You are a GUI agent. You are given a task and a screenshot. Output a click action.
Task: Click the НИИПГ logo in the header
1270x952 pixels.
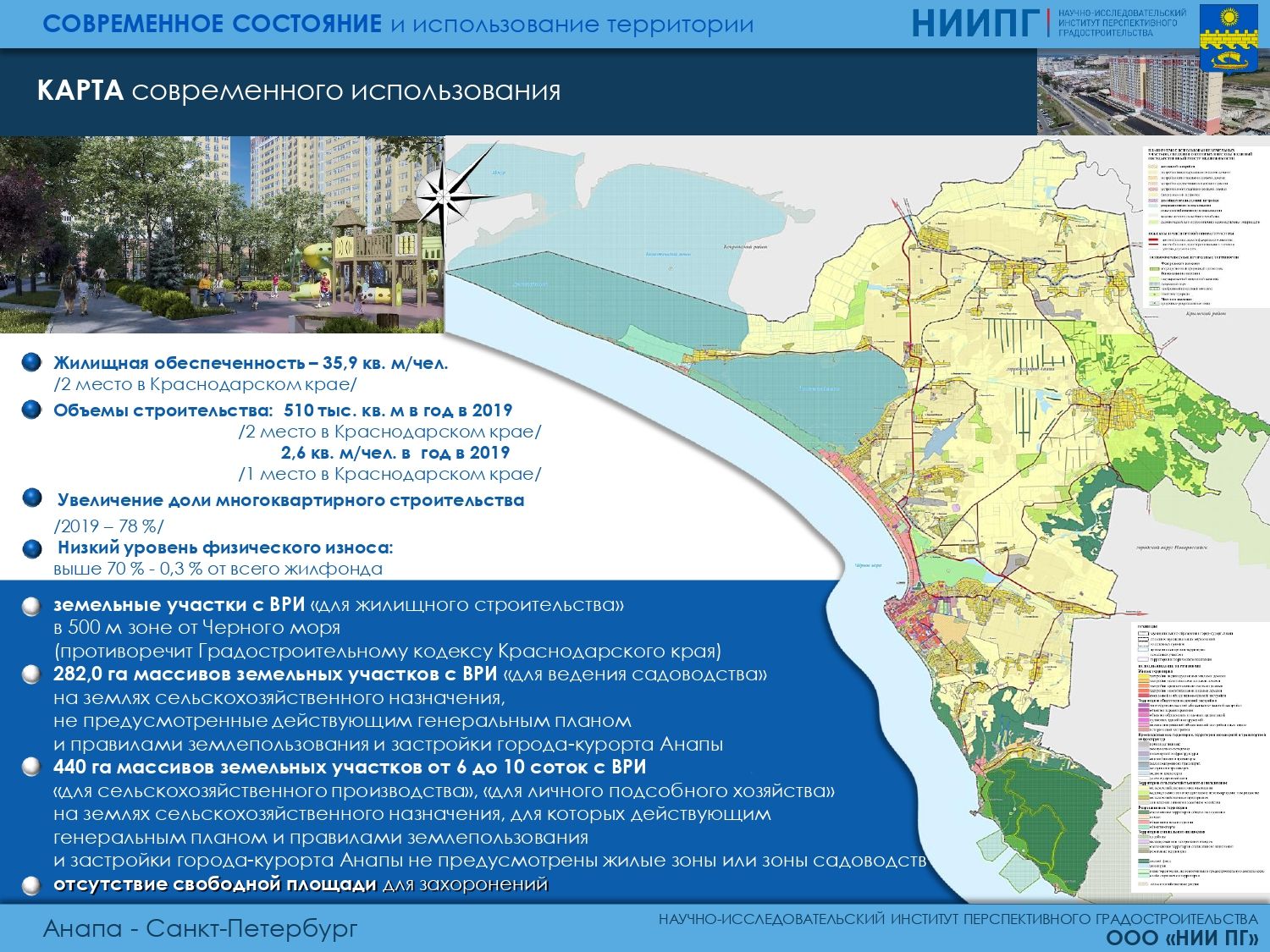[x=974, y=24]
